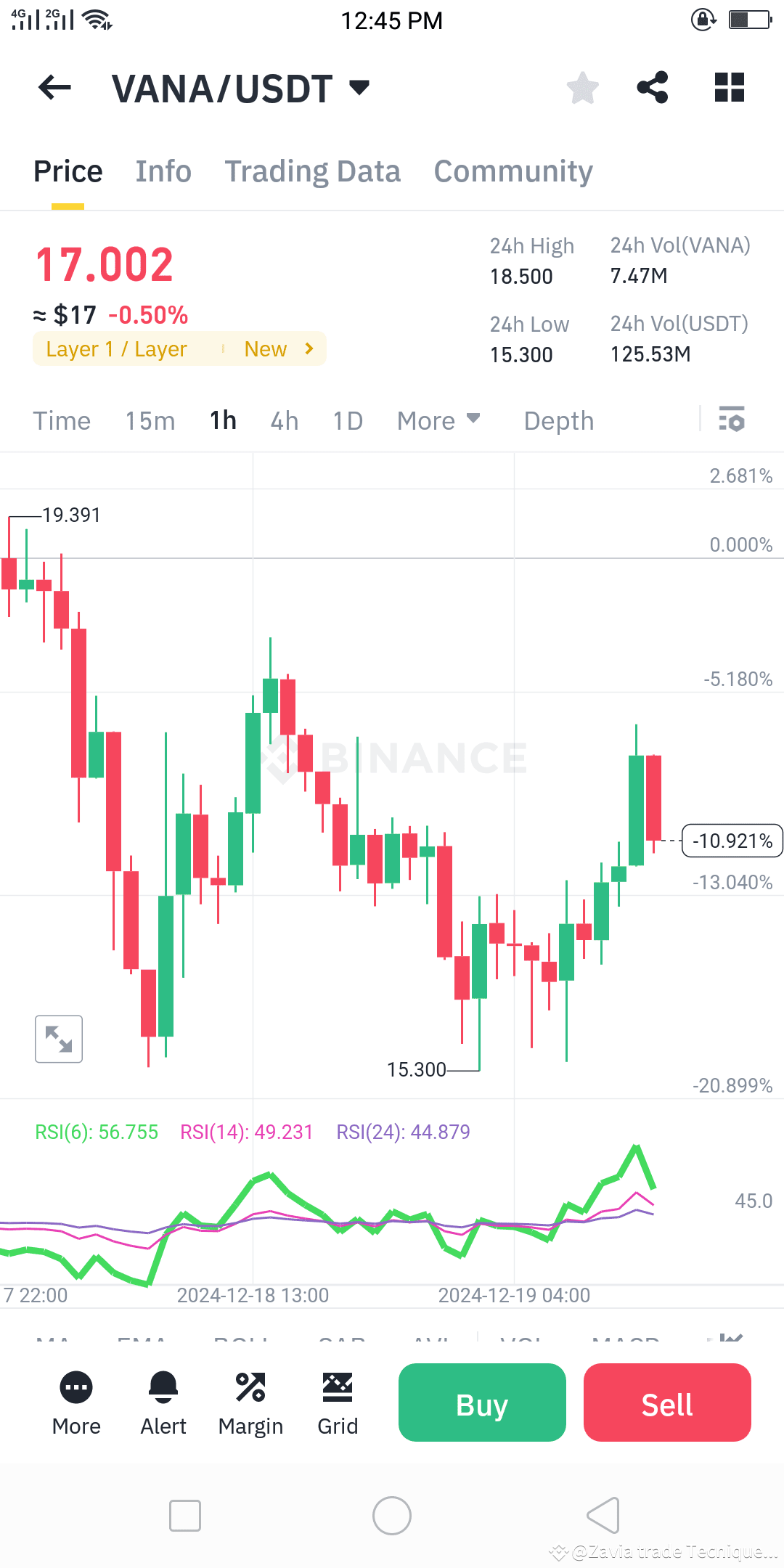Select the 4h candlestick interval

[284, 420]
